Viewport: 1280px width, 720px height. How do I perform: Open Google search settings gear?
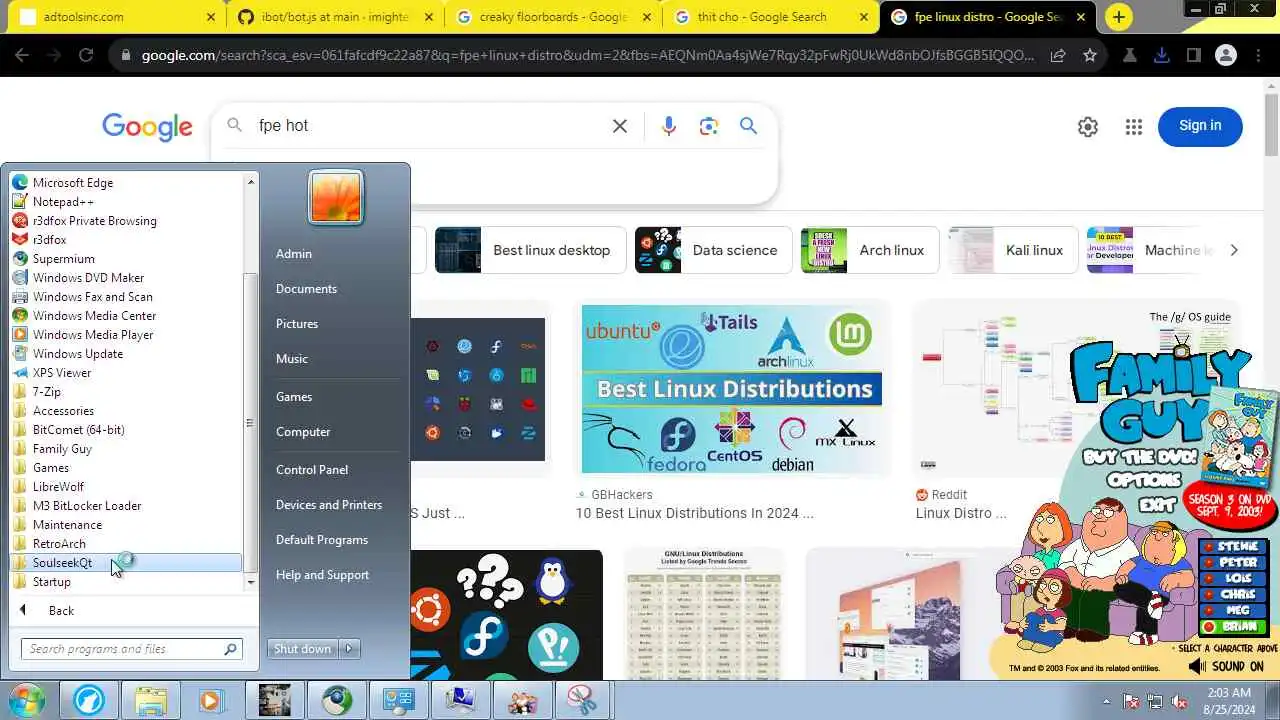(1088, 127)
